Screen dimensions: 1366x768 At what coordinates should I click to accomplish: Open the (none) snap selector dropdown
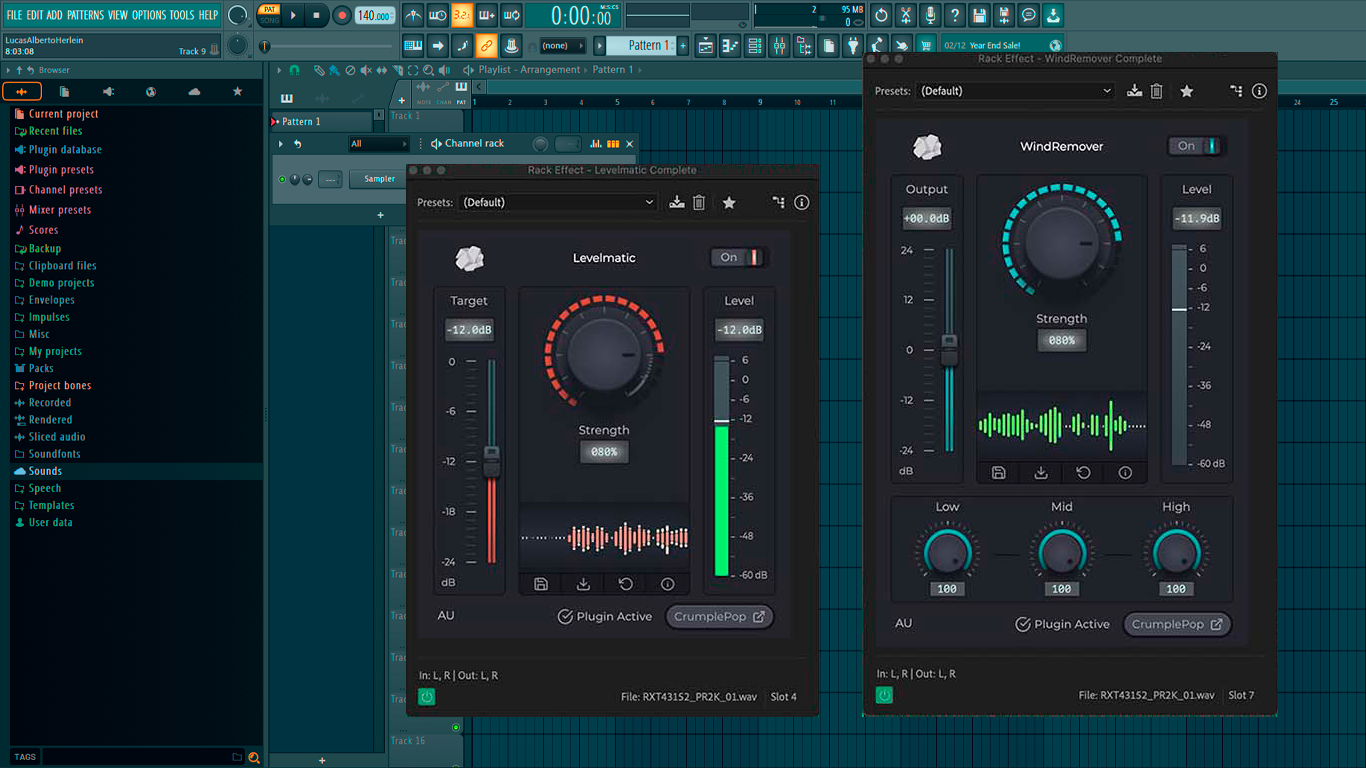point(562,45)
